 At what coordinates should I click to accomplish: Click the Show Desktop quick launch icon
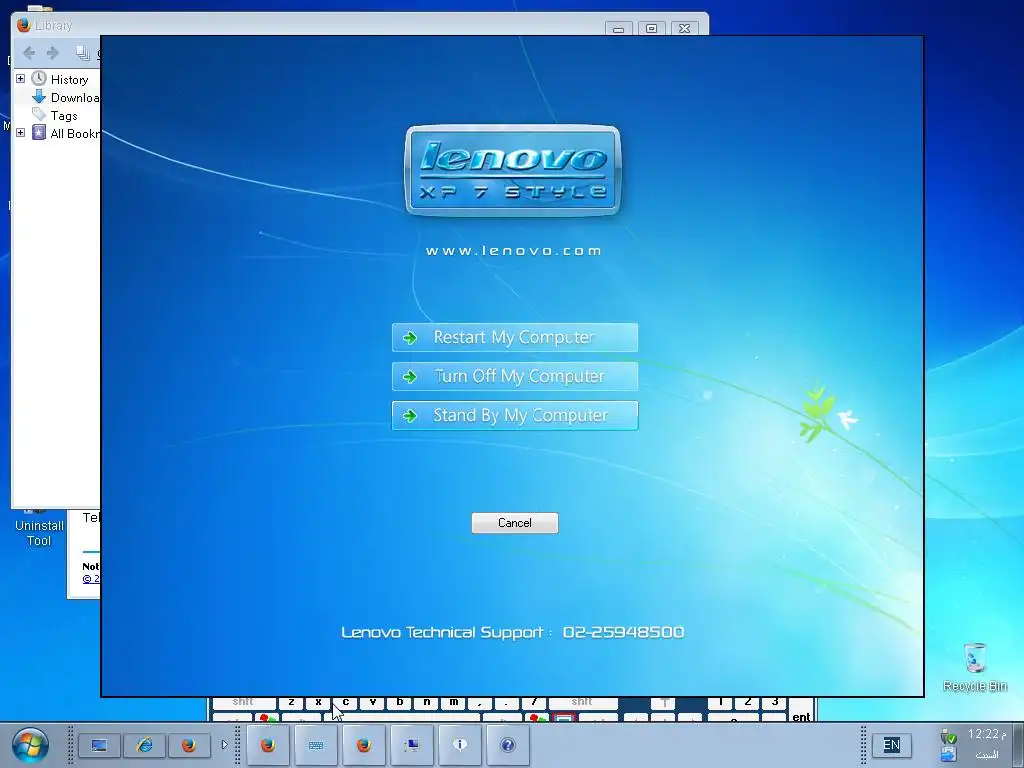(x=99, y=745)
